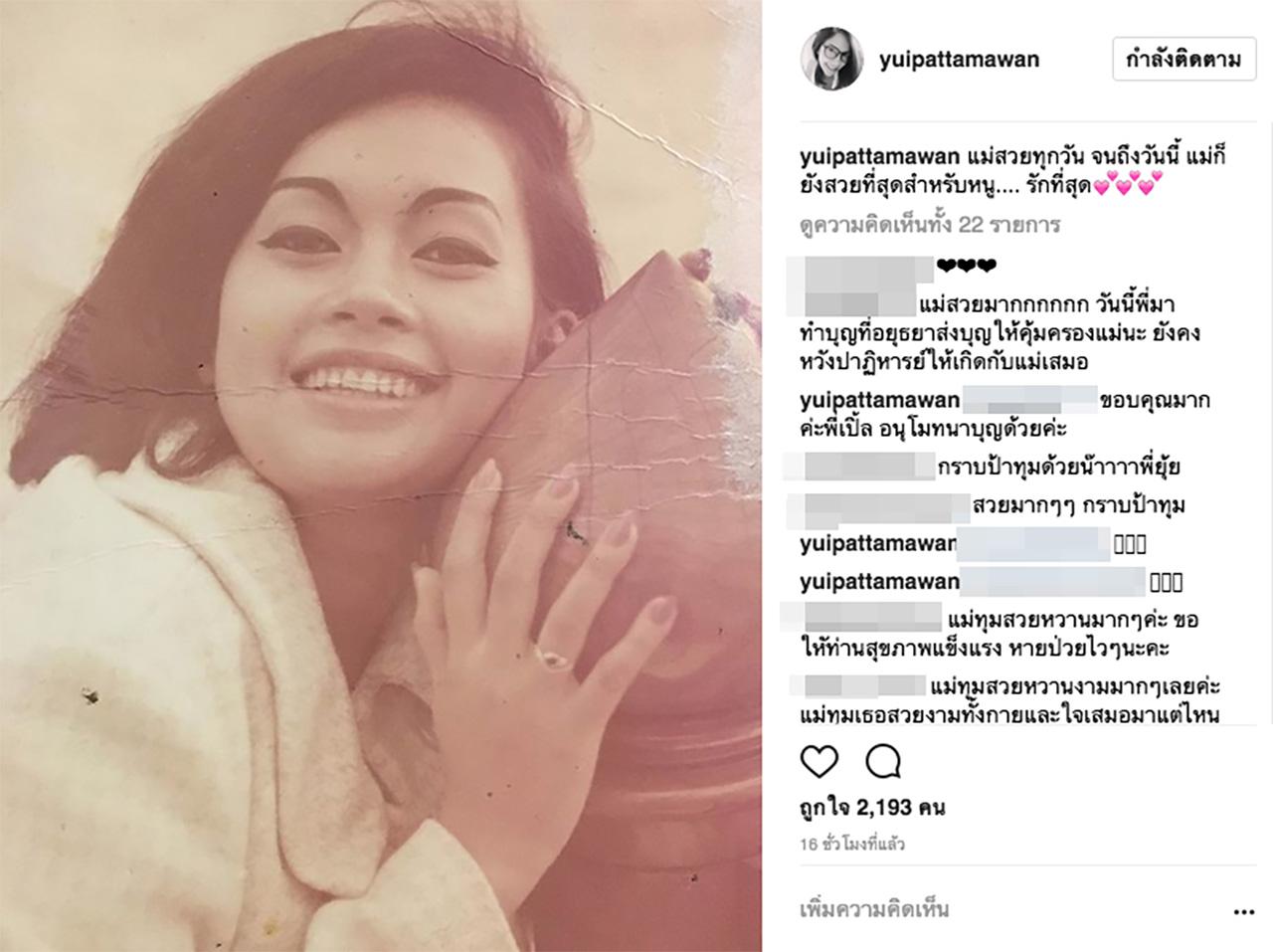Expand all 22 comments via ดูความคิดเห็นทั้ง 22 รายการ

(930, 225)
